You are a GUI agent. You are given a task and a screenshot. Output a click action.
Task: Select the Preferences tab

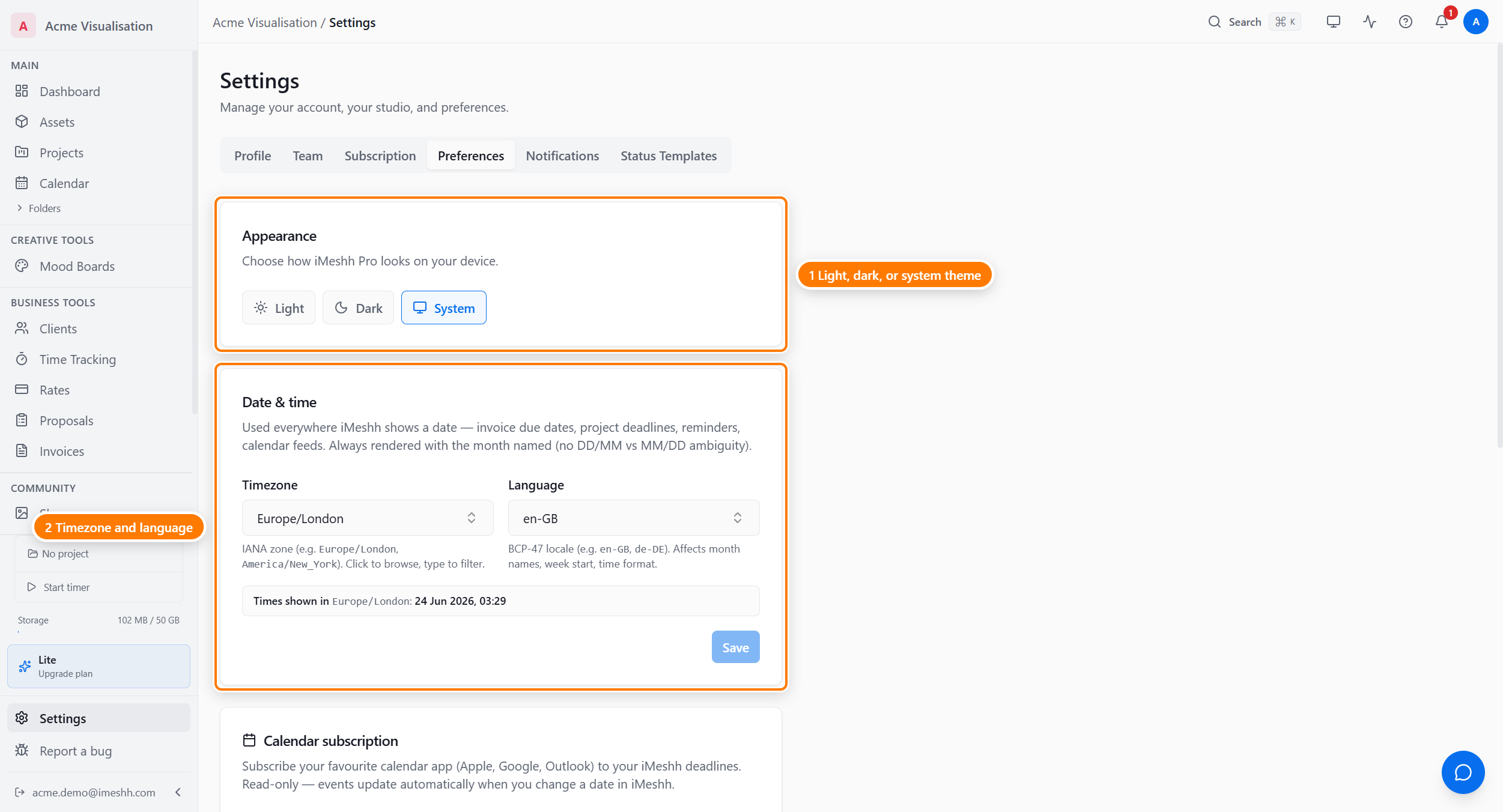[471, 156]
